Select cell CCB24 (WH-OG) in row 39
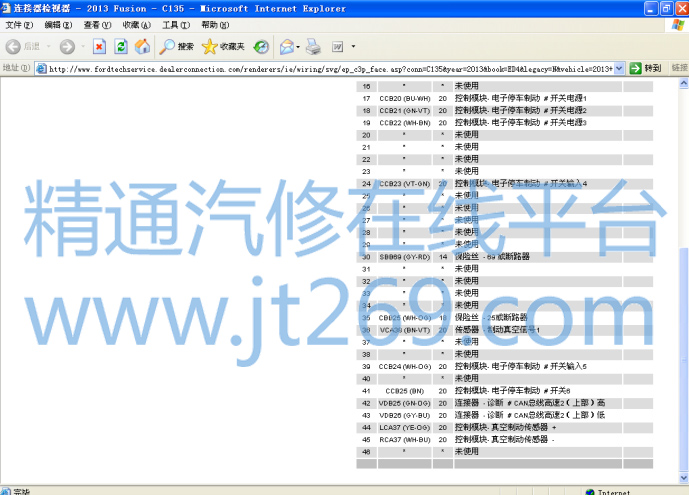 [x=405, y=366]
